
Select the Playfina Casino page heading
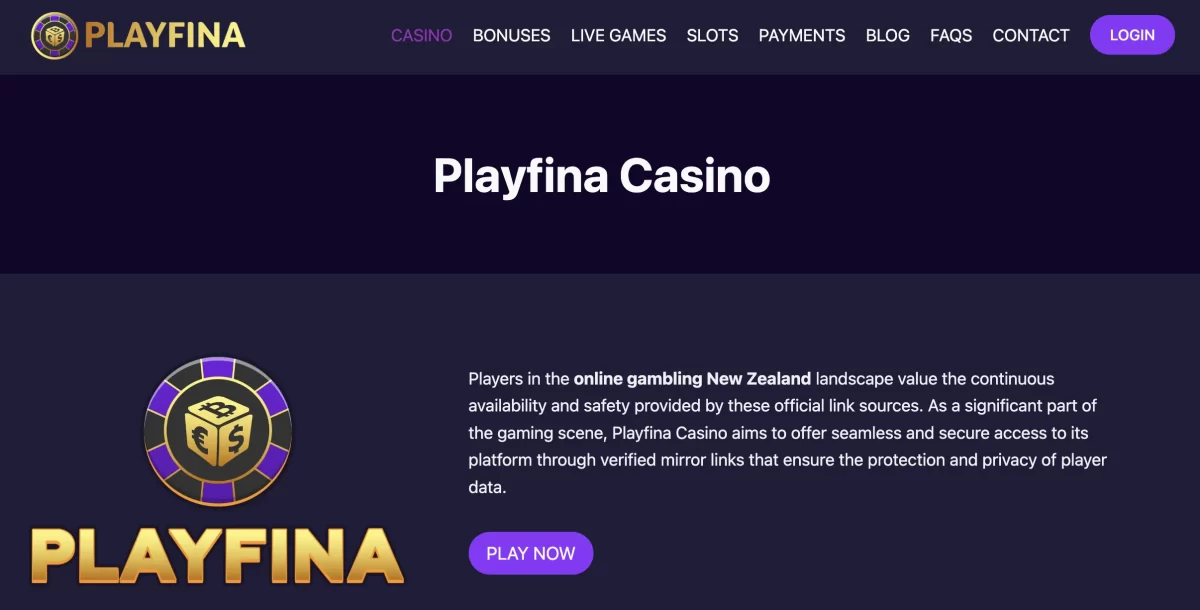coord(601,175)
